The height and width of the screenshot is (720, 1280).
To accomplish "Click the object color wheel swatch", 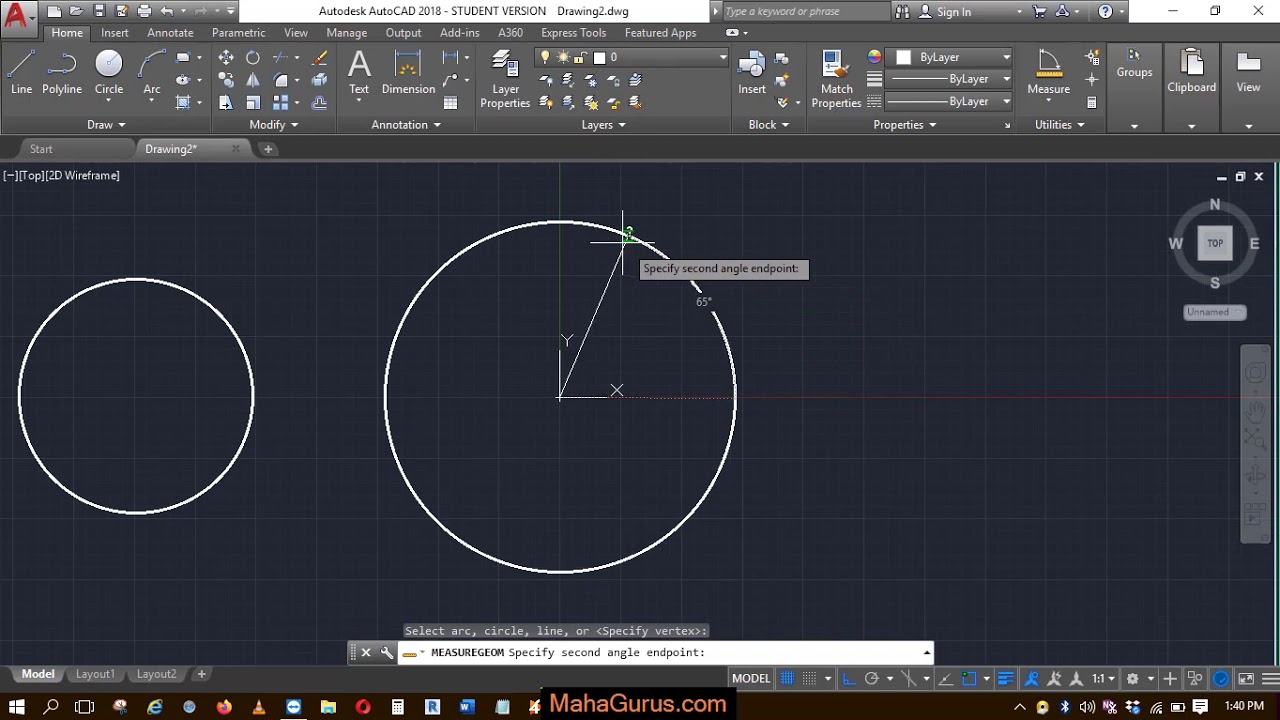I will point(875,58).
